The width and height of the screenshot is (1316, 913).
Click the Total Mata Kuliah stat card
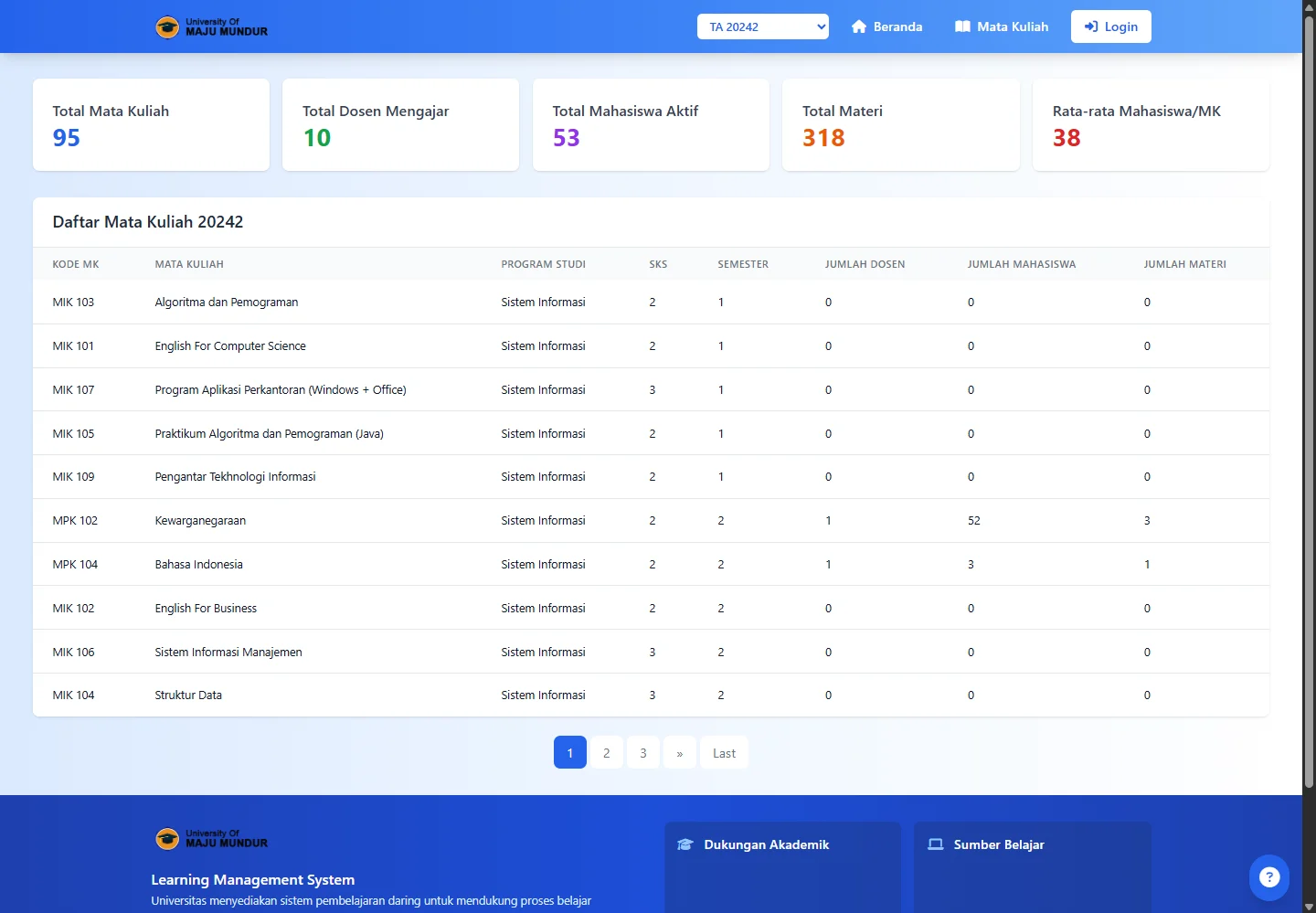(151, 124)
